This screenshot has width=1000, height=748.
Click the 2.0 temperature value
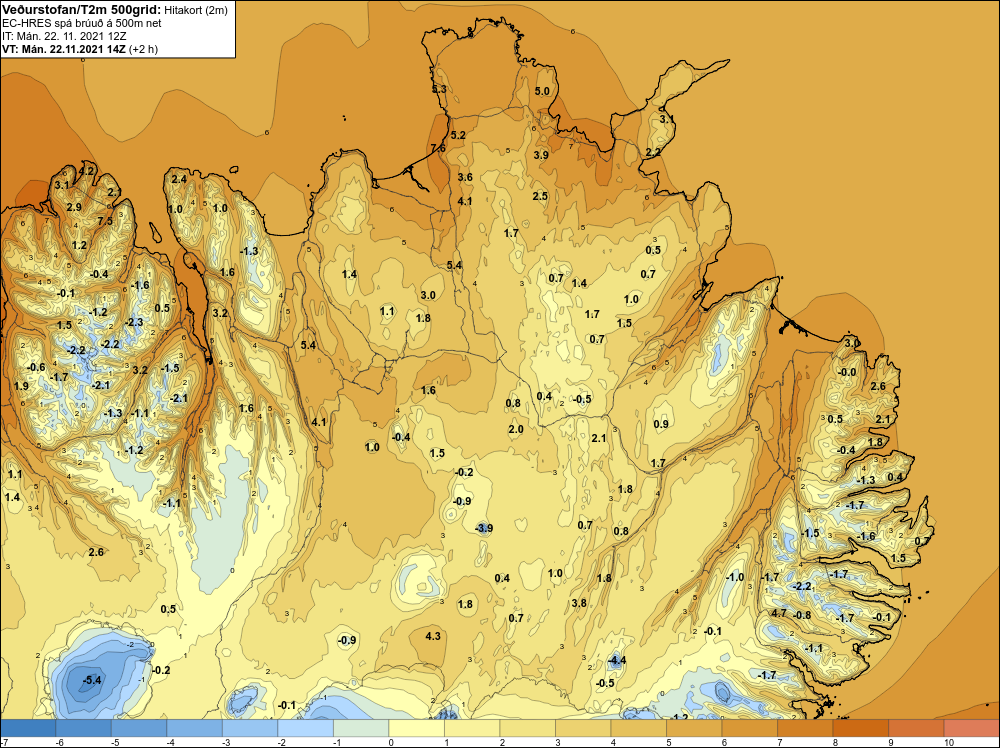coord(516,429)
